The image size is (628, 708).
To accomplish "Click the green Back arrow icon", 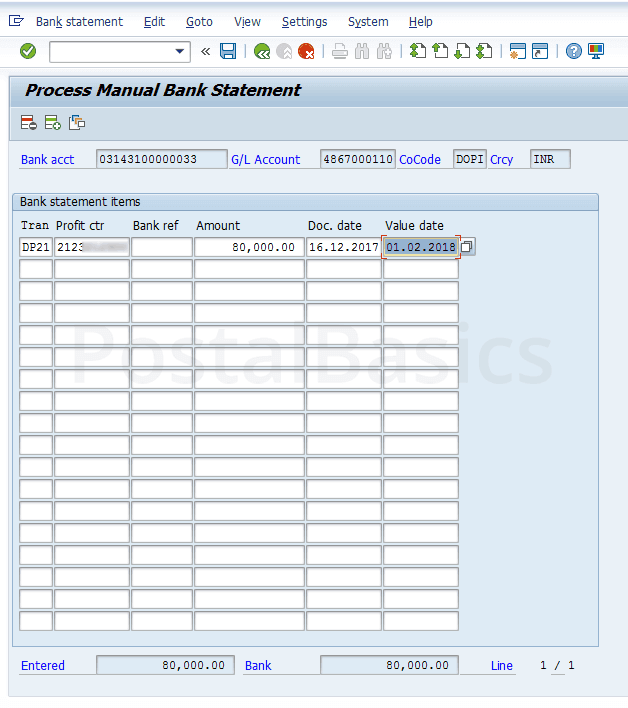I will click(x=262, y=51).
